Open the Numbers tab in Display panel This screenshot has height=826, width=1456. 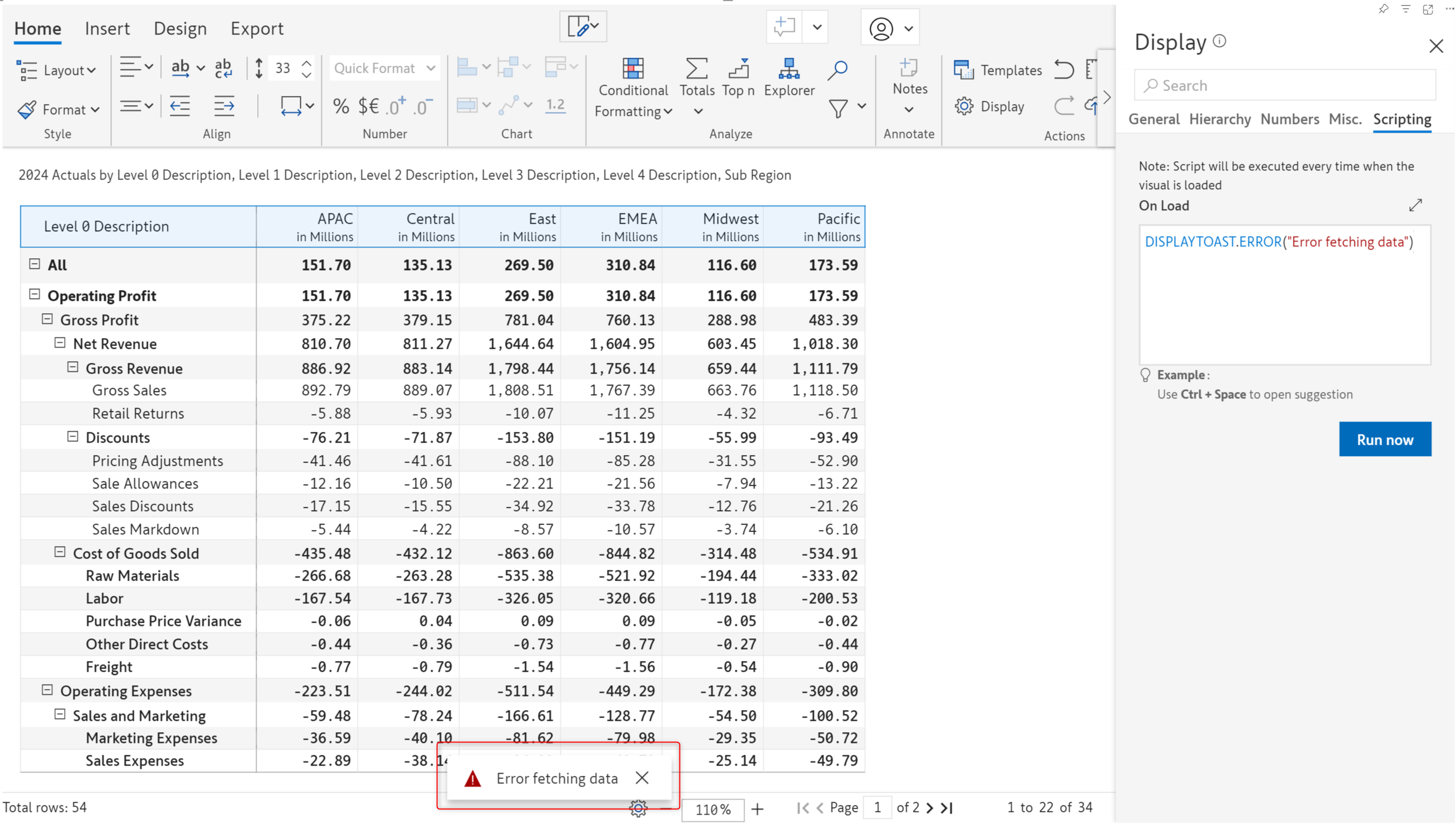pos(1289,119)
